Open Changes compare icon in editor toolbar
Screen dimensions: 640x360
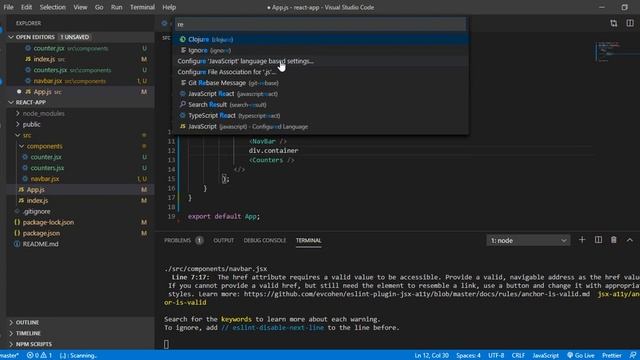pos(613,23)
